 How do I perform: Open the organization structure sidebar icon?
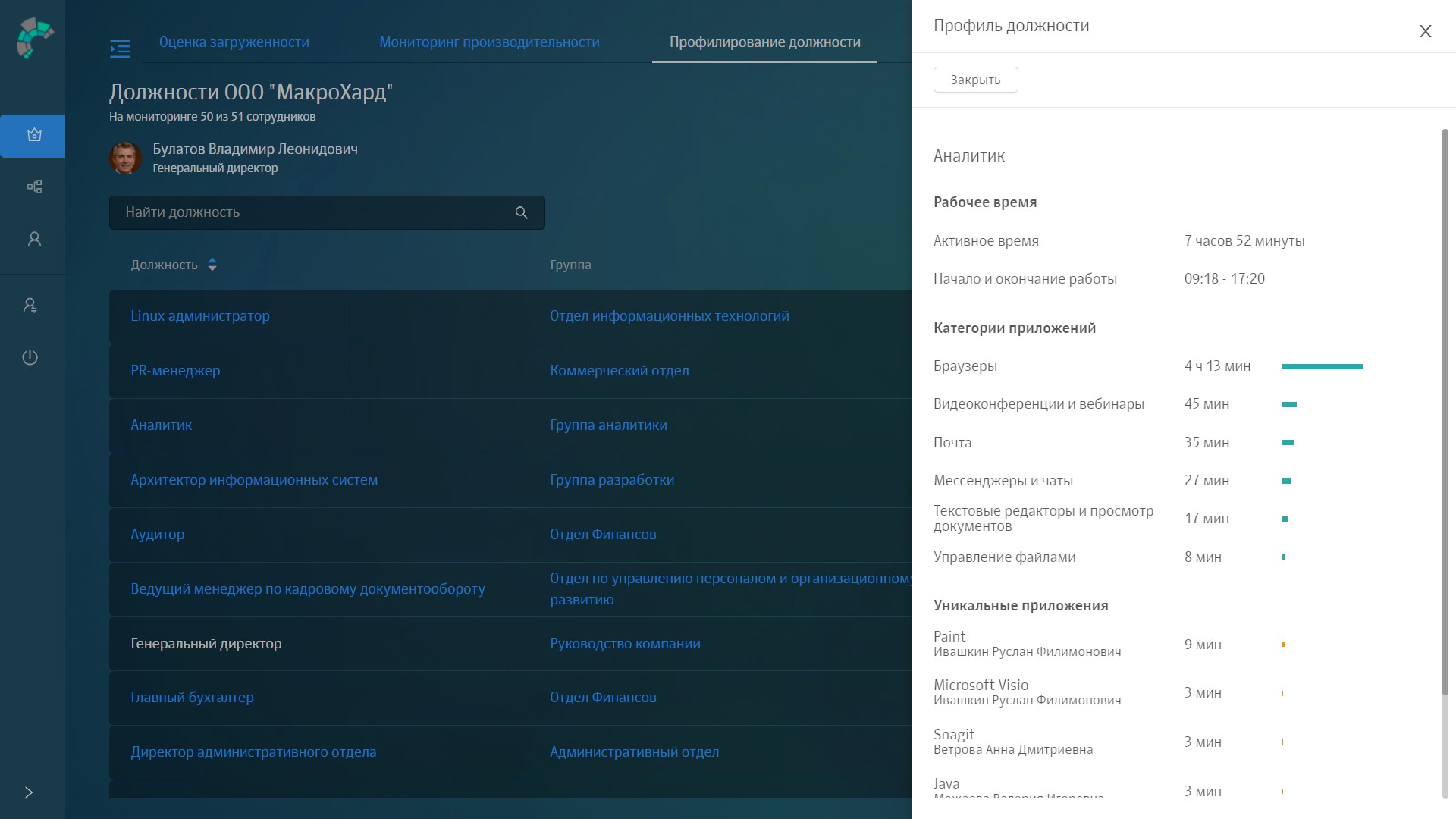[33, 187]
